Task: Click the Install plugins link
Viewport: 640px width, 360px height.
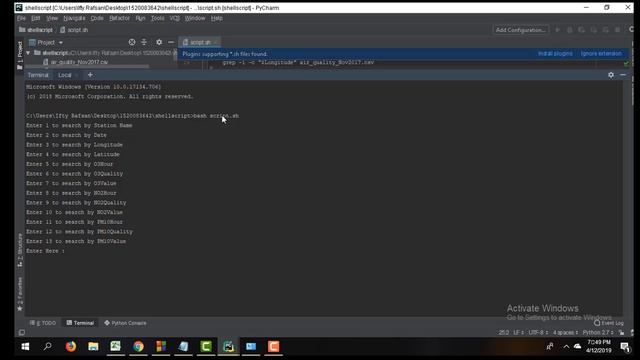Action: (x=555, y=54)
